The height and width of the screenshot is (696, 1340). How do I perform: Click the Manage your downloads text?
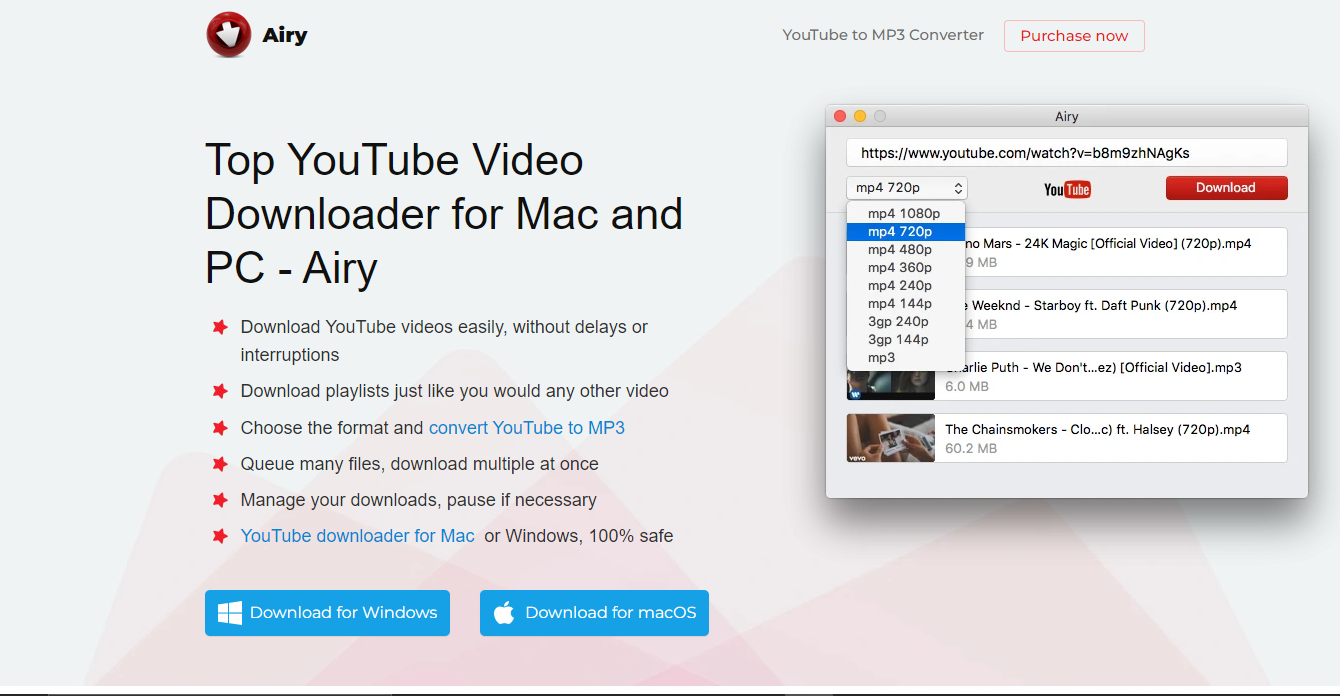click(x=419, y=500)
